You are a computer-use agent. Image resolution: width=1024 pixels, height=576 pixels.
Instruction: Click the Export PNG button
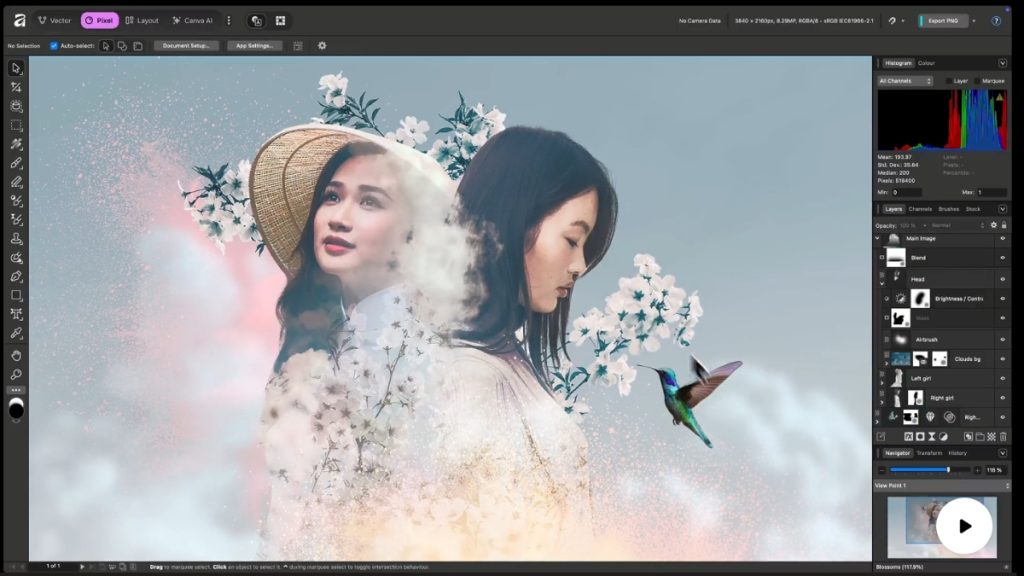pyautogui.click(x=943, y=20)
